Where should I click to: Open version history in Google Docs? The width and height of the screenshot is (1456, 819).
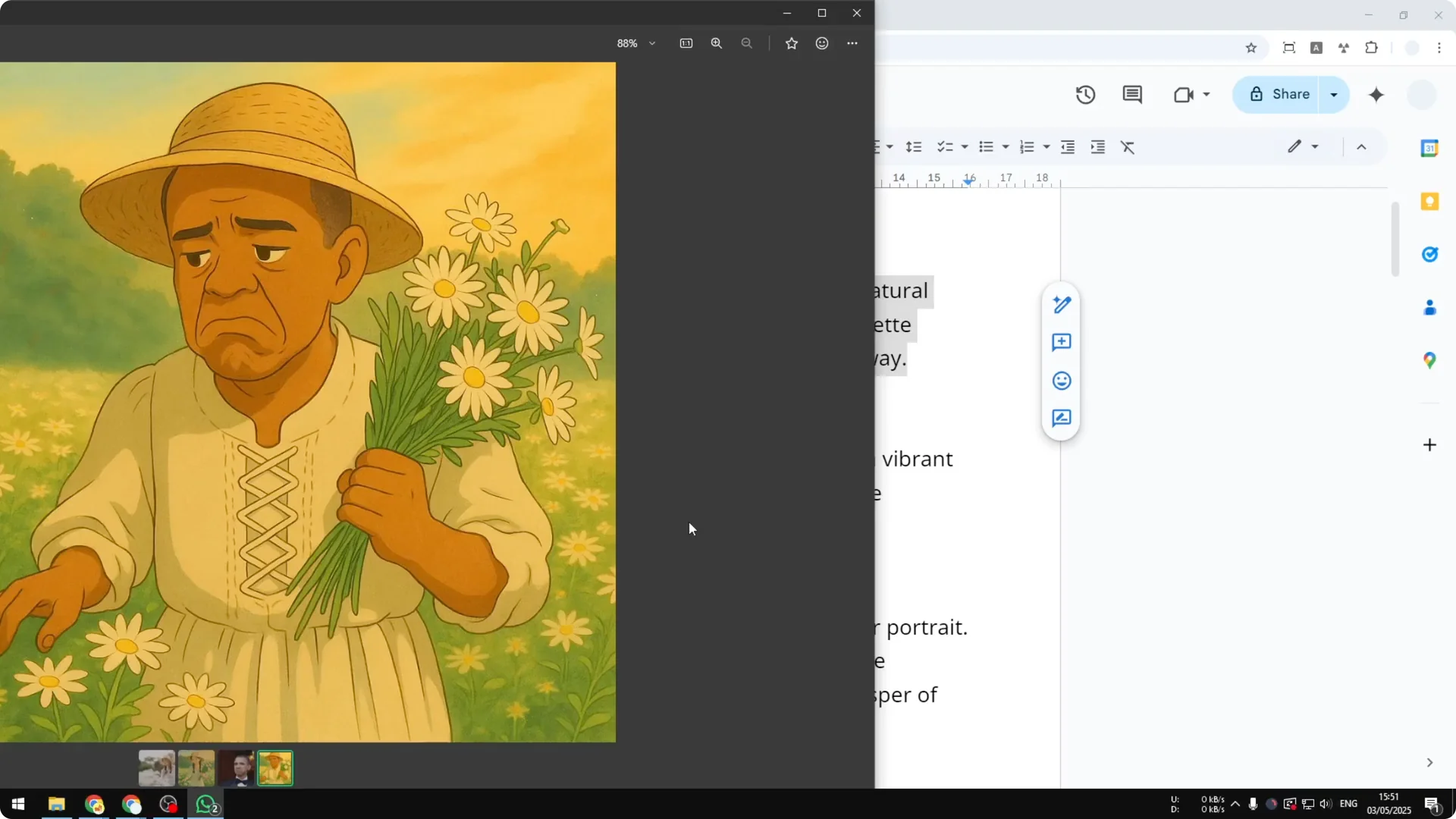[x=1085, y=94]
